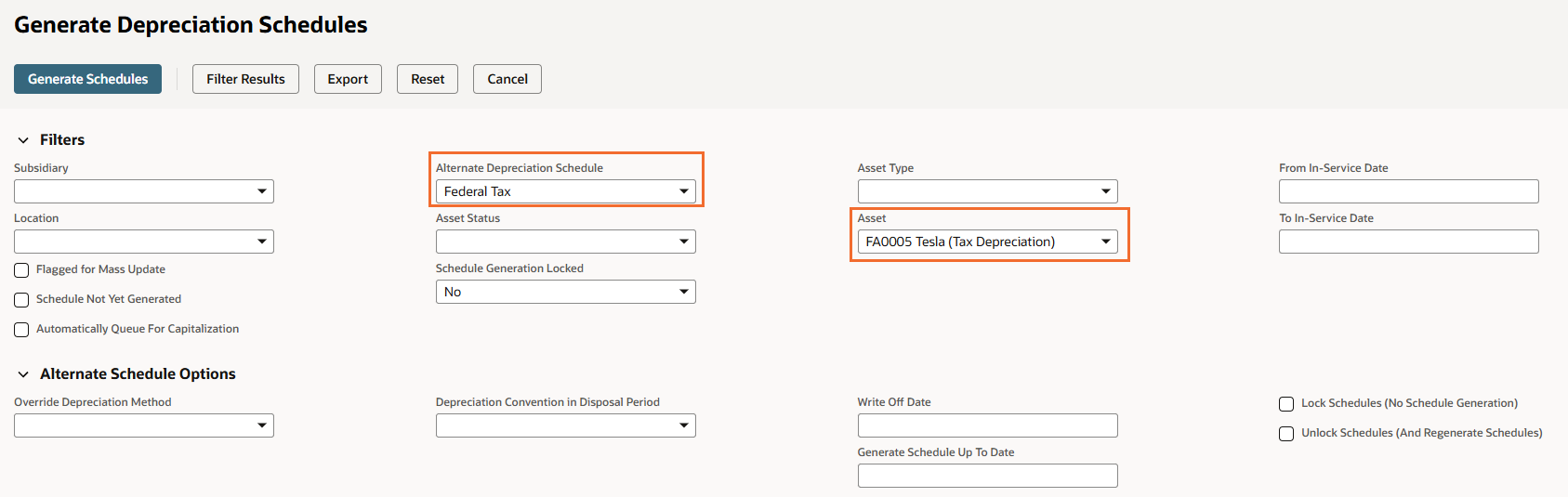Check the Schedule Not Yet Generated box

21,300
